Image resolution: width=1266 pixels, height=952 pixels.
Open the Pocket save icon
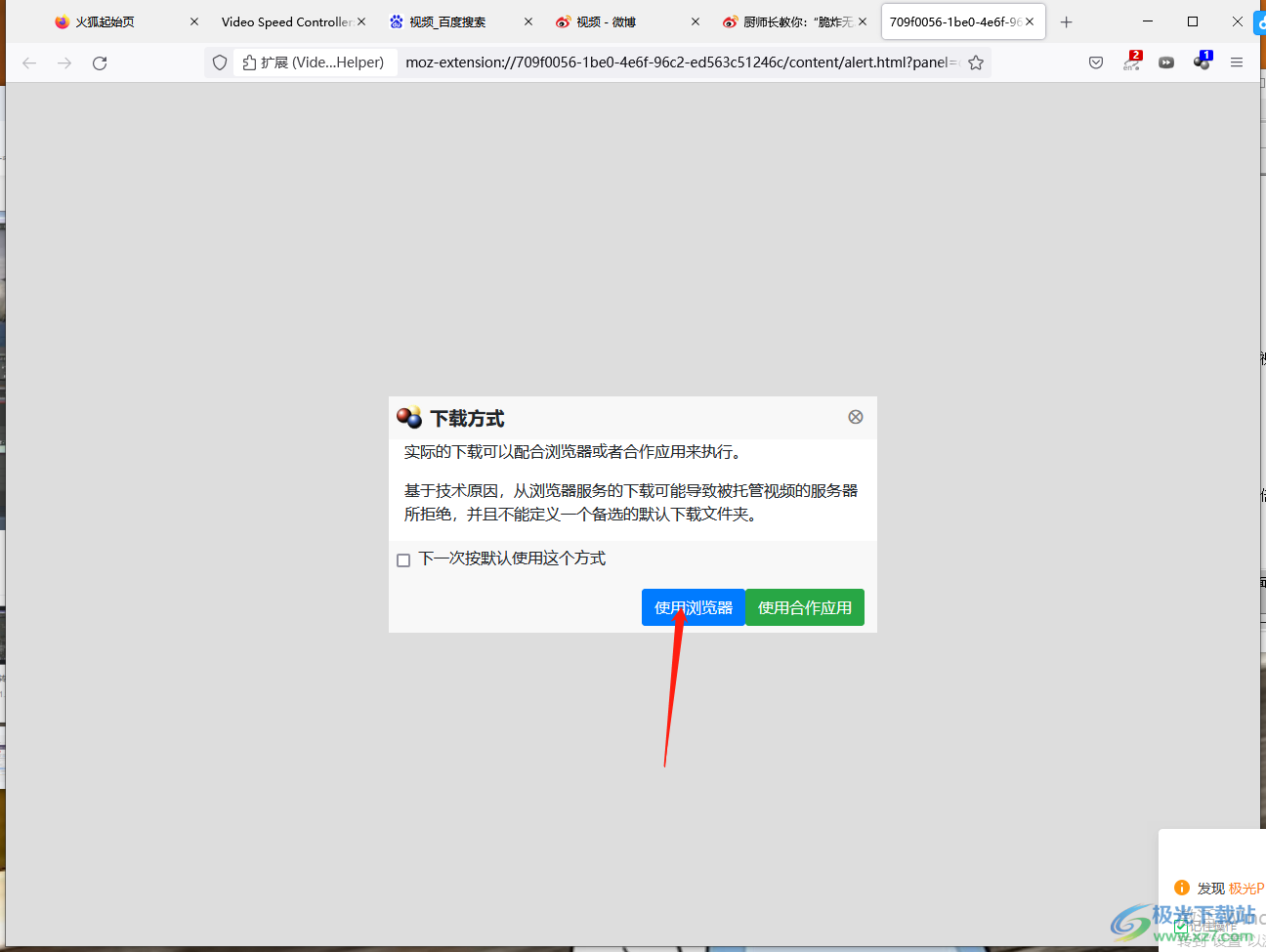coord(1096,62)
